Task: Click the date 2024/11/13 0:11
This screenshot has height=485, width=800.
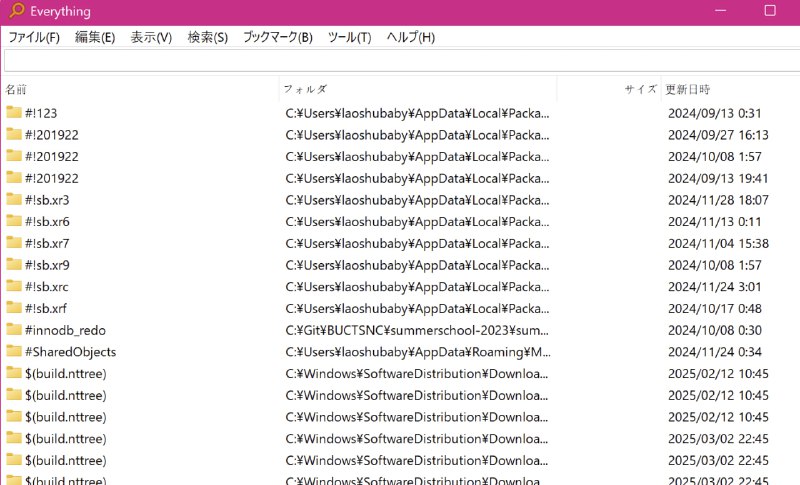Action: click(x=714, y=222)
